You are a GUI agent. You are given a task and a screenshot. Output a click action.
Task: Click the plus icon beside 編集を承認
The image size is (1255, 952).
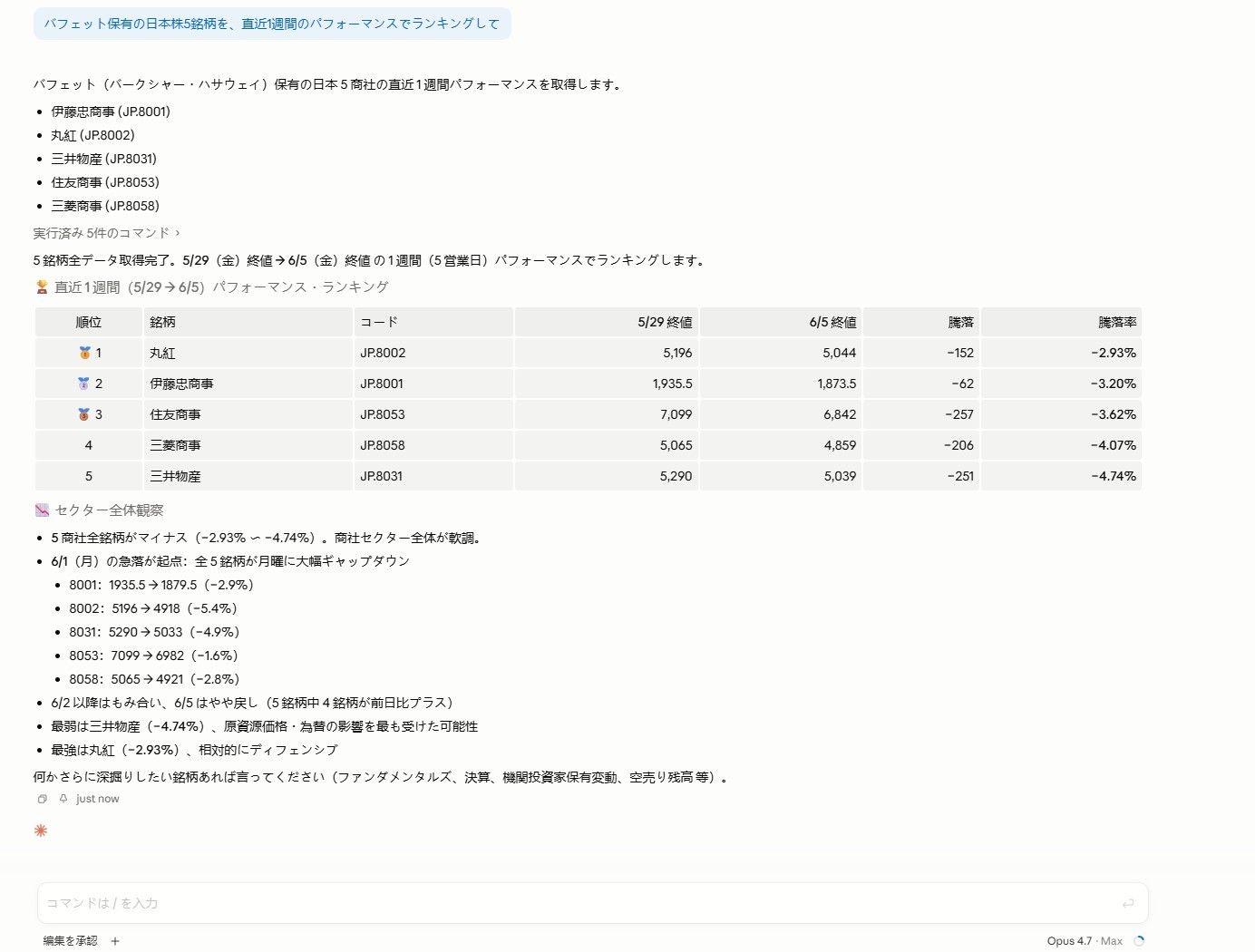tap(115, 941)
